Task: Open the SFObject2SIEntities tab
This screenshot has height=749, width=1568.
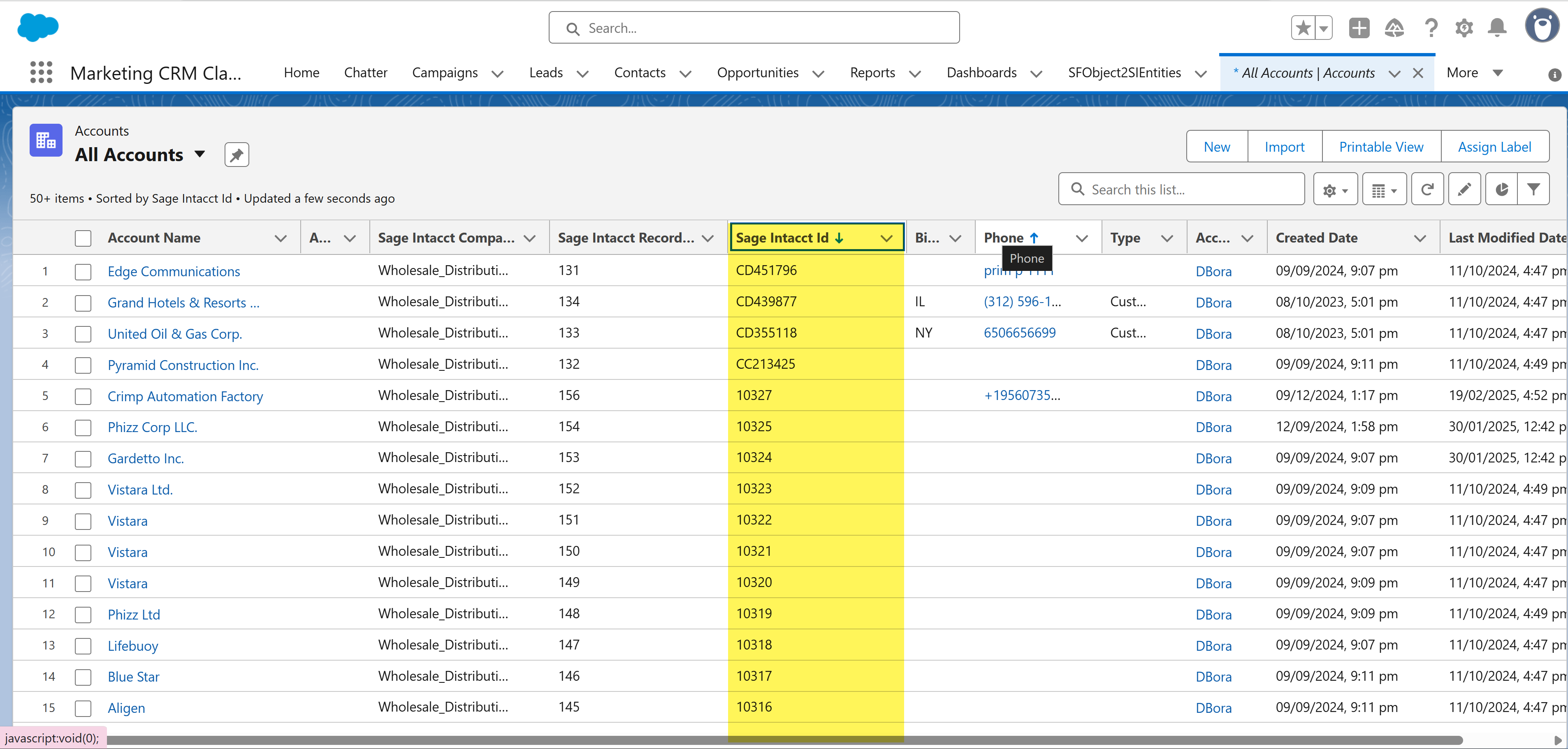Action: (x=1124, y=73)
